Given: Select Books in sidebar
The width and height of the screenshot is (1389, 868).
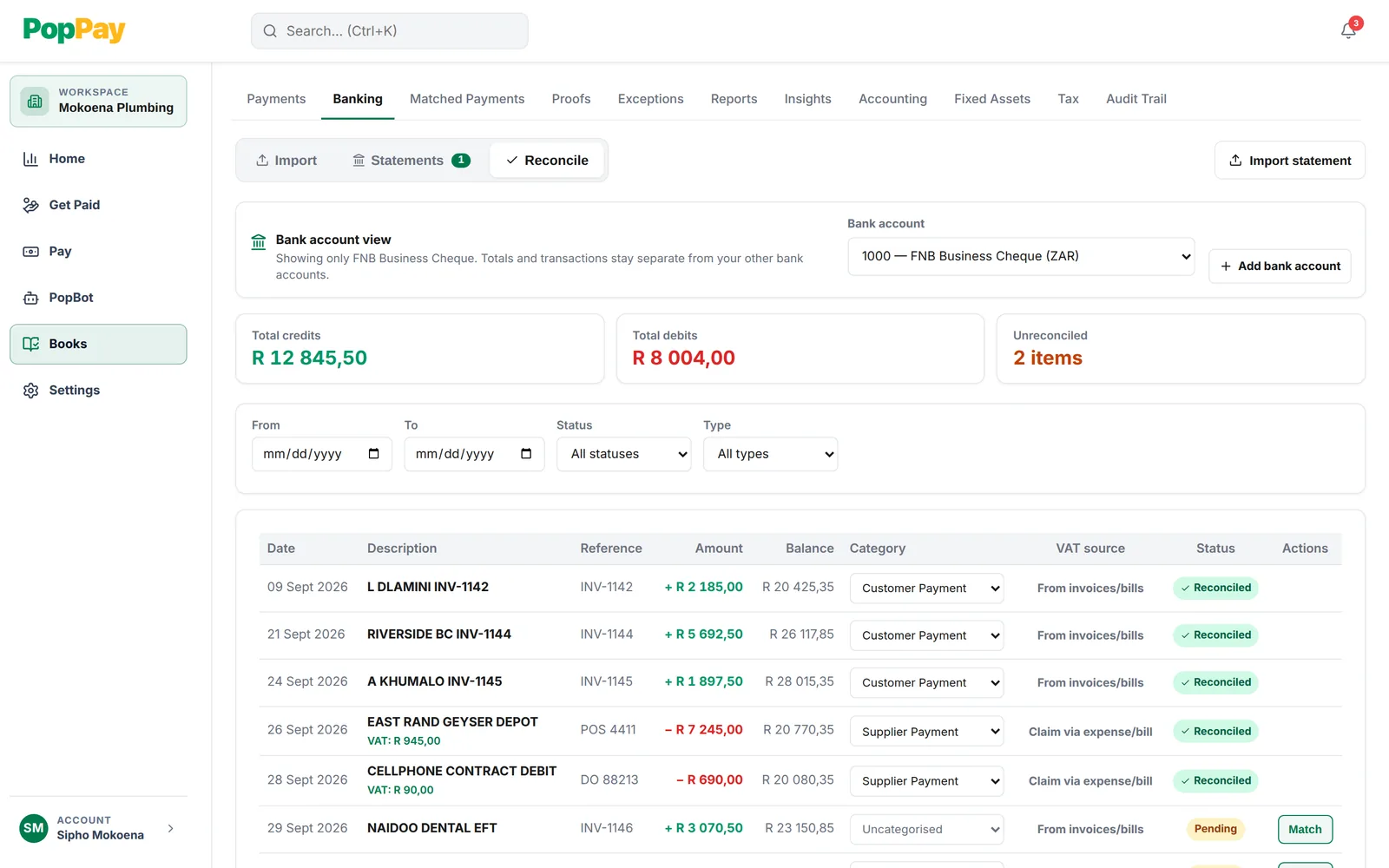Looking at the screenshot, I should (98, 344).
